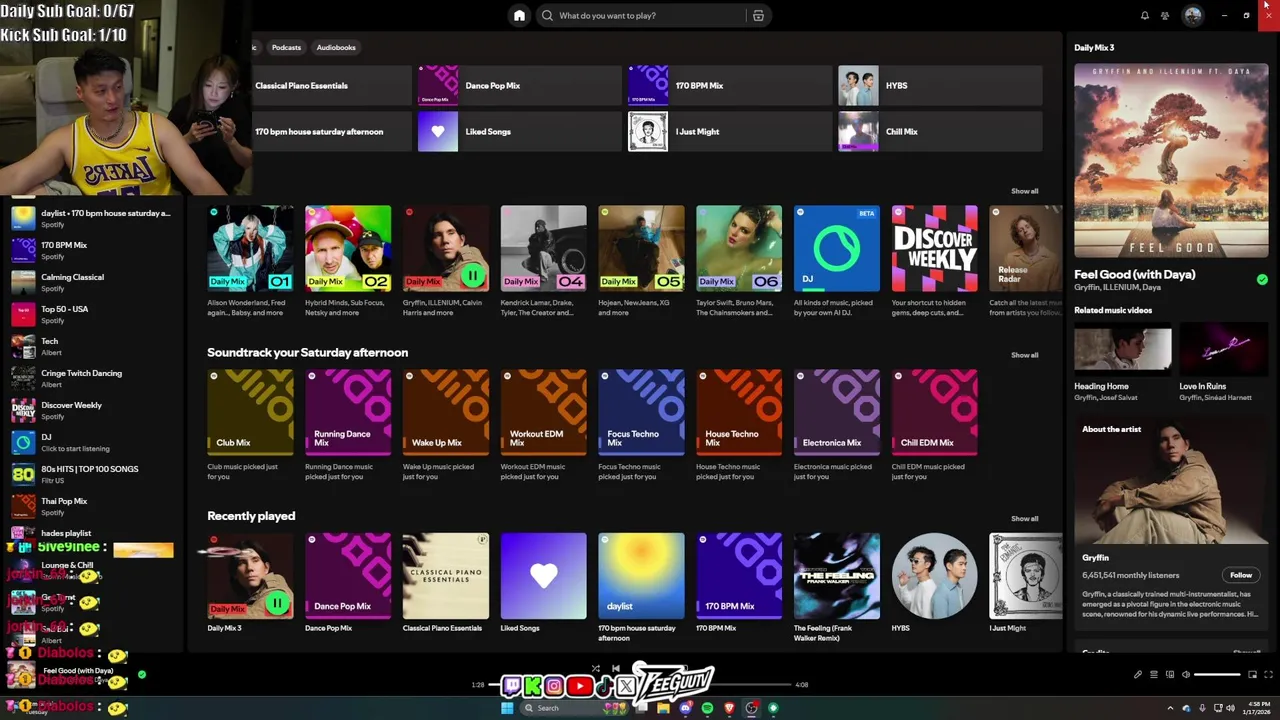Image resolution: width=1280 pixels, height=720 pixels.
Task: Open Daily Mix 02 card
Action: pyautogui.click(x=348, y=261)
